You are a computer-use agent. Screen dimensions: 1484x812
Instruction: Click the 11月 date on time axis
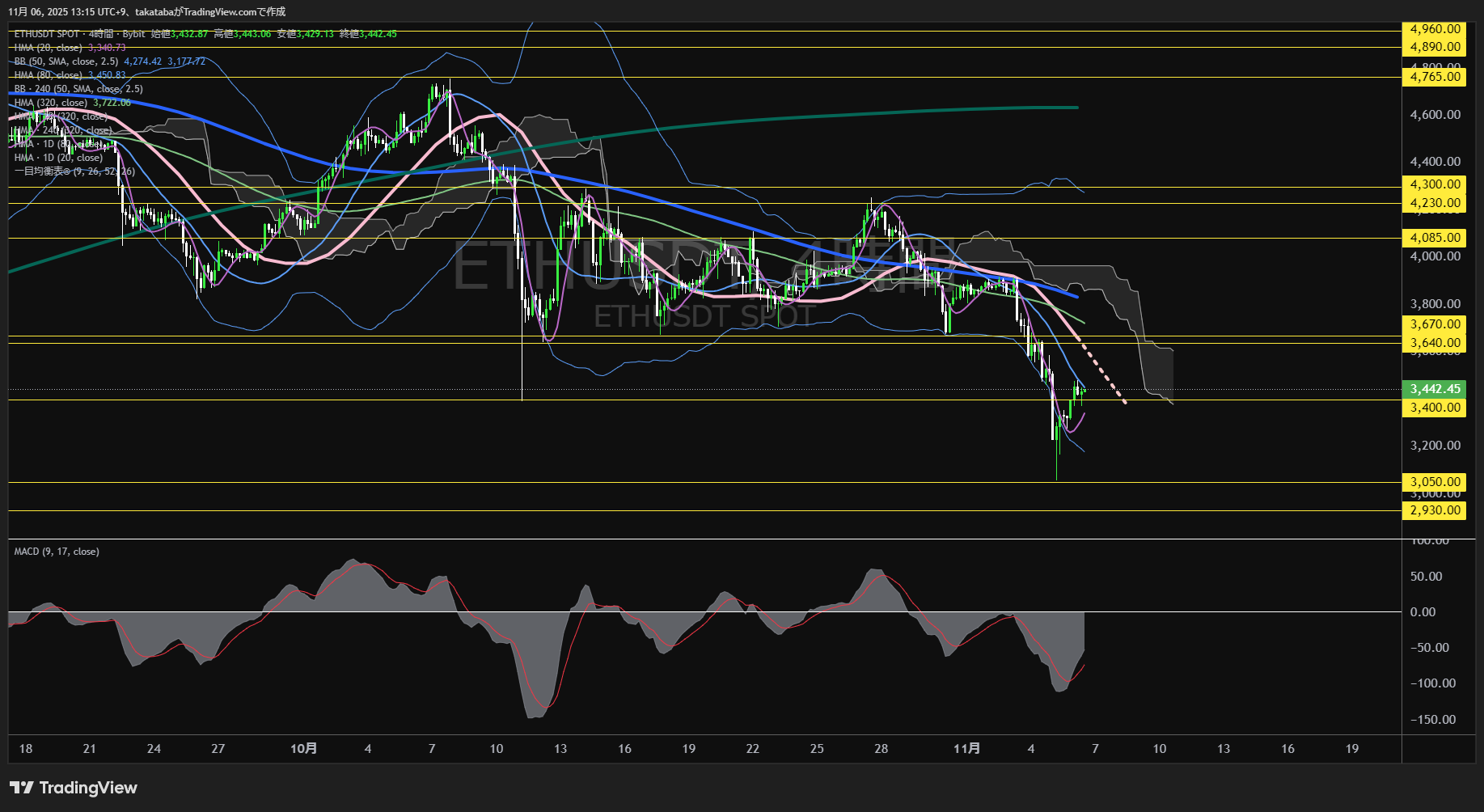click(x=966, y=749)
